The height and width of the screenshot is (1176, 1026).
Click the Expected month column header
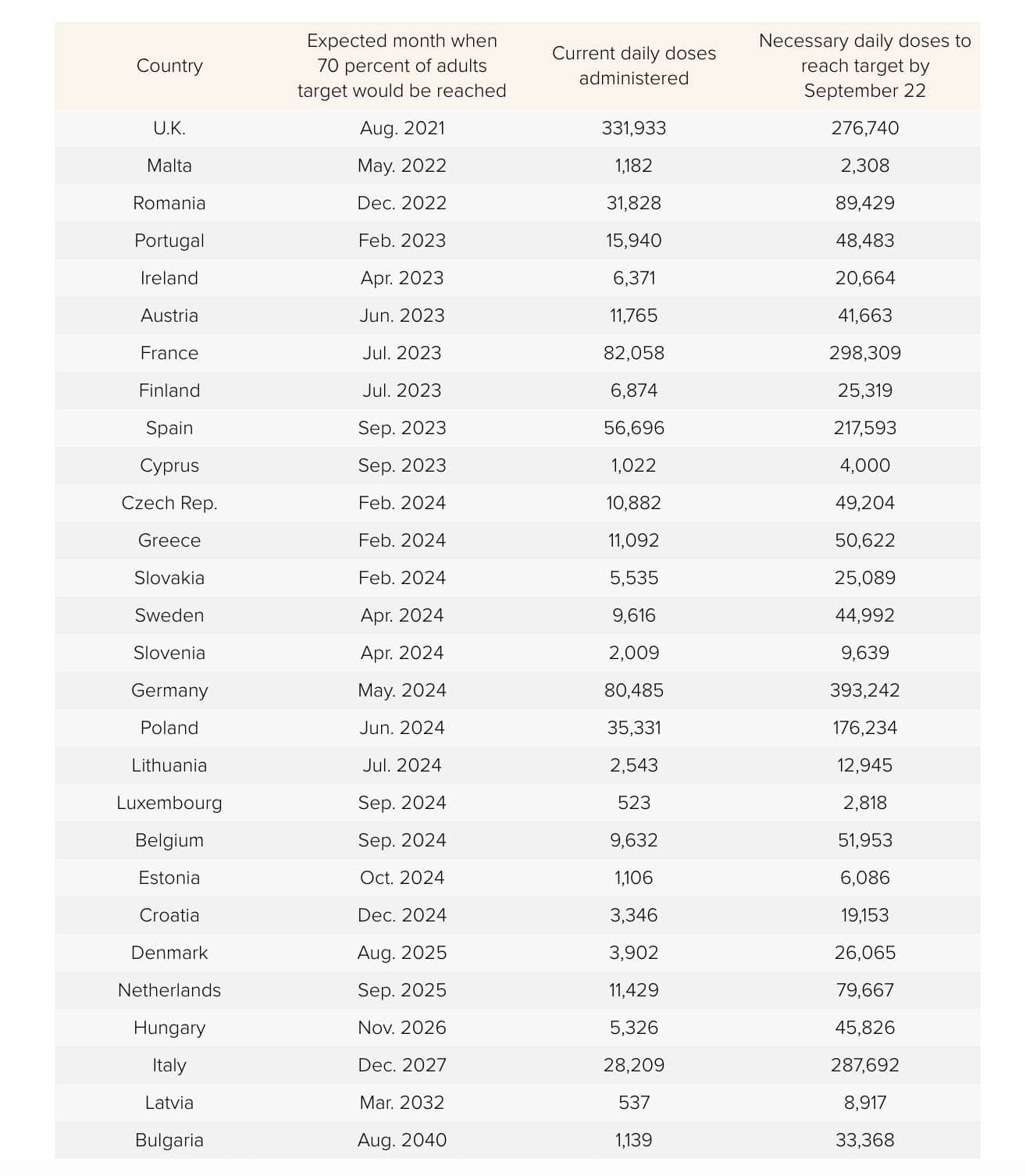tap(401, 66)
